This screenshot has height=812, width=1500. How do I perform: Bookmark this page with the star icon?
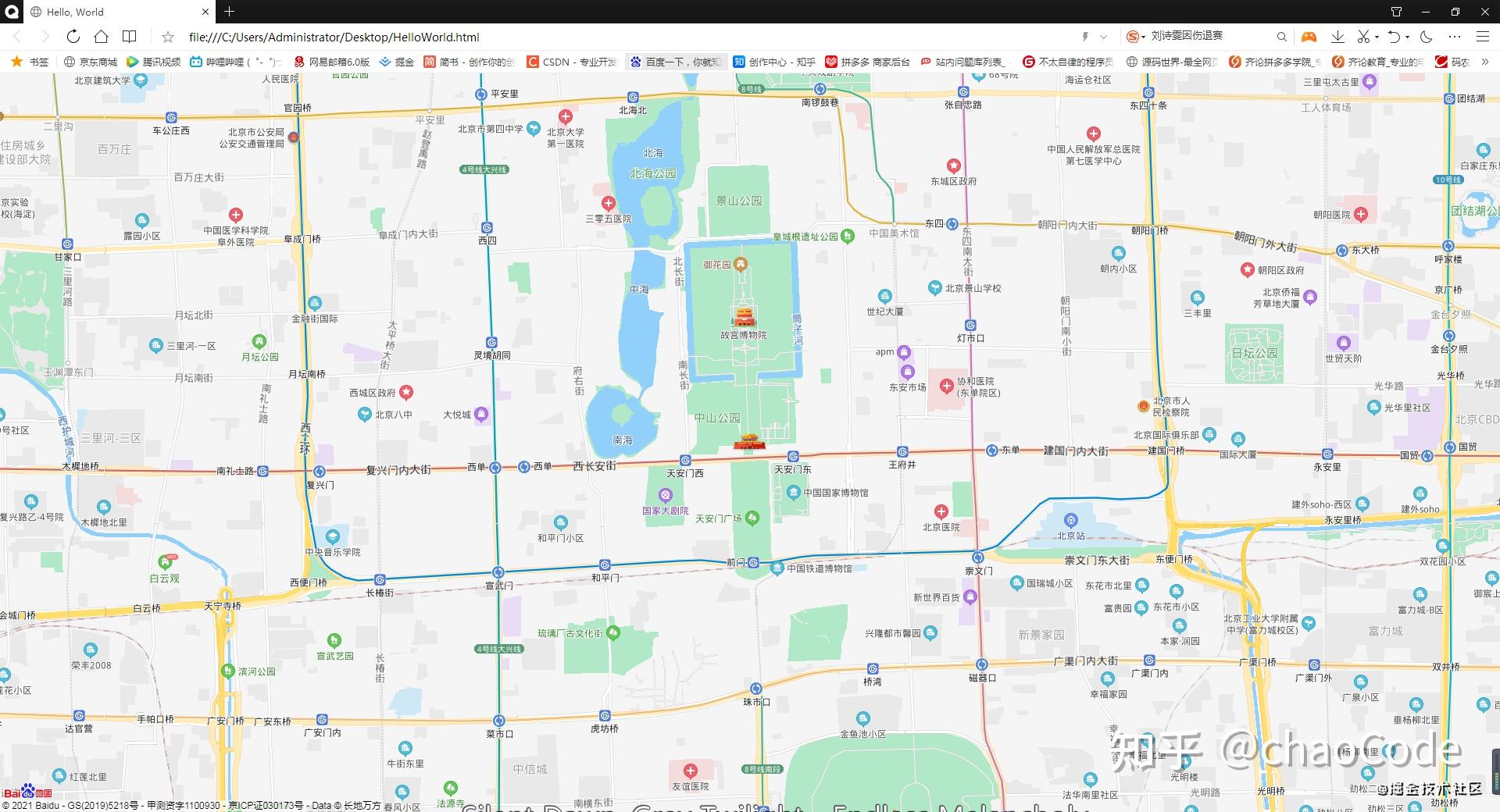[168, 37]
